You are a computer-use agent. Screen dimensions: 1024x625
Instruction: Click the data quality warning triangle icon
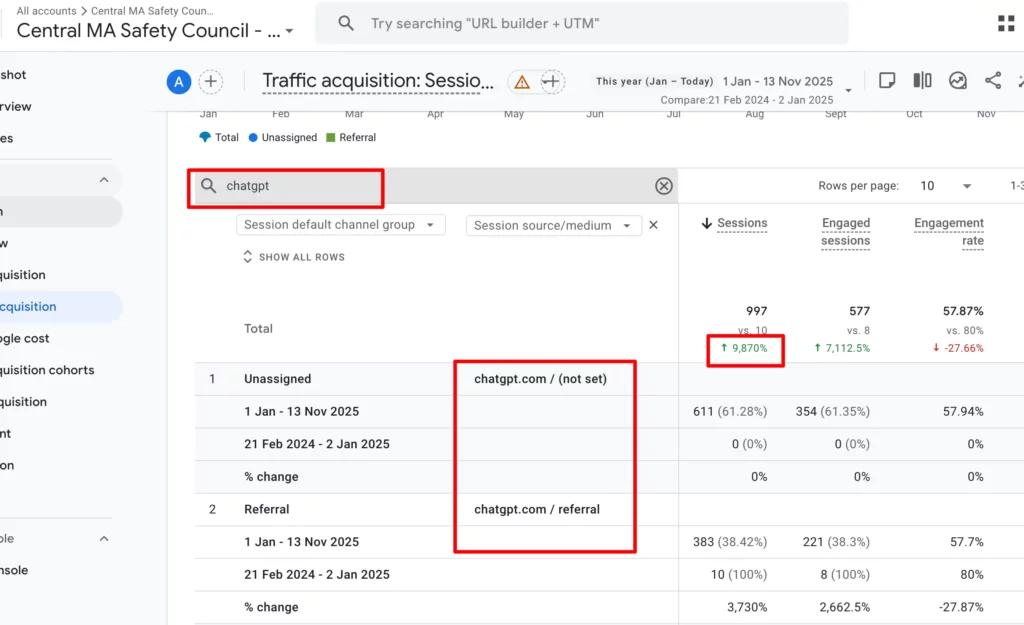tap(522, 82)
